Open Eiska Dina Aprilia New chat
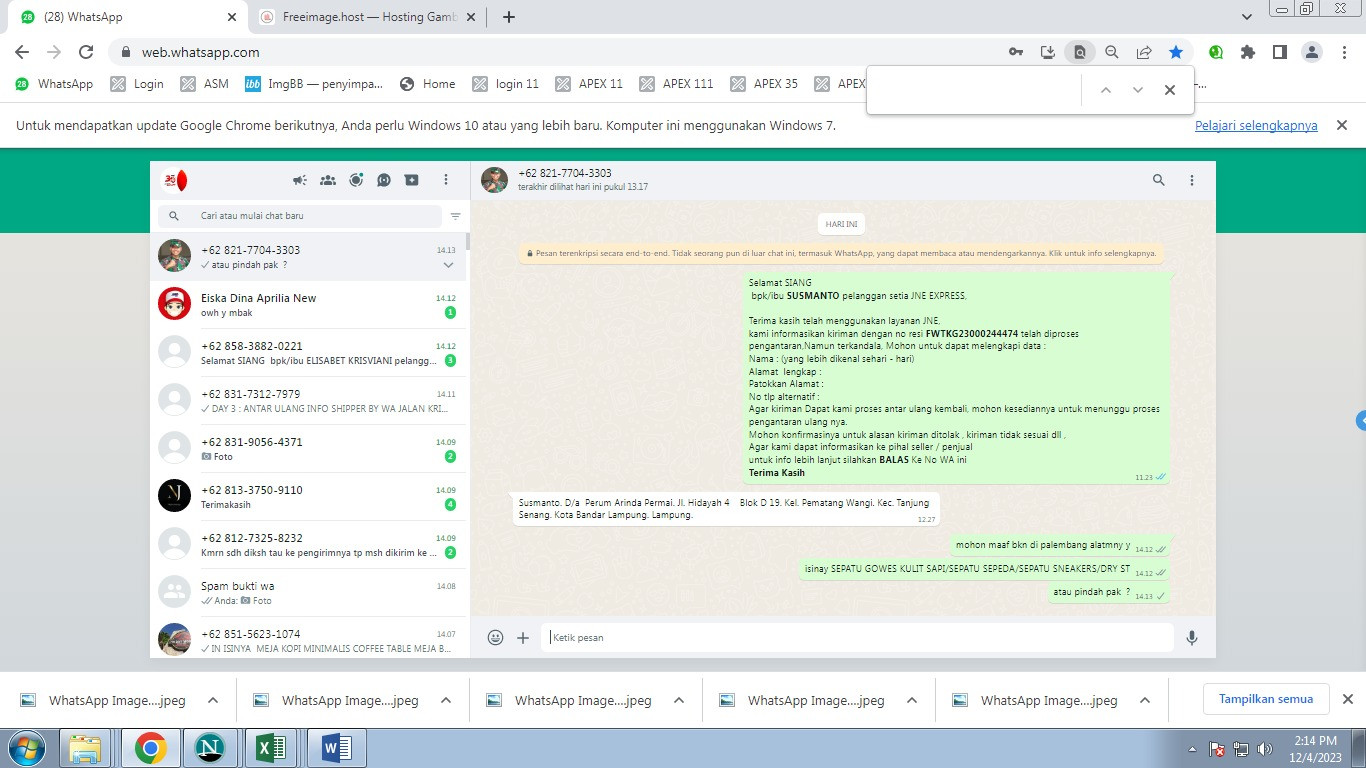Screen dimensions: 1366x768 pos(308,304)
